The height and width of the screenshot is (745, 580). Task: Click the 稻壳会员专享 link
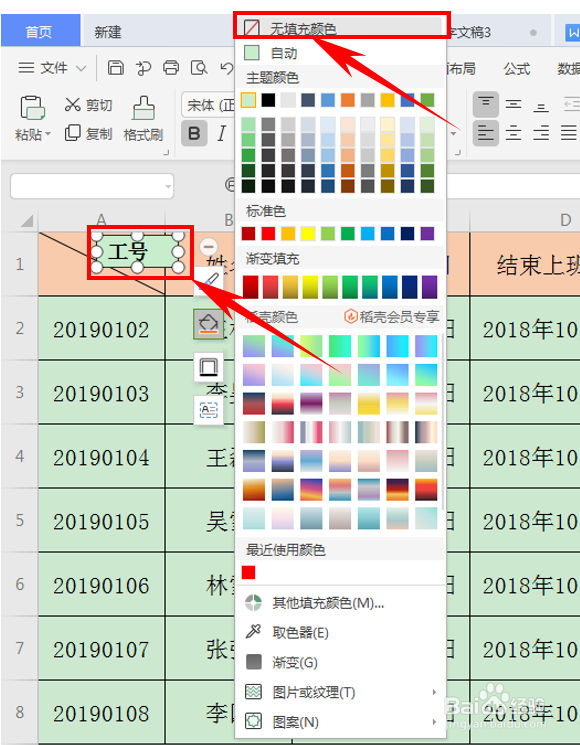(391, 317)
